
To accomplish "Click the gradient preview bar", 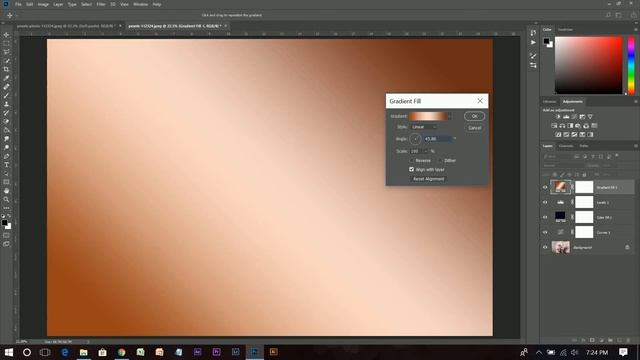I will [x=428, y=116].
